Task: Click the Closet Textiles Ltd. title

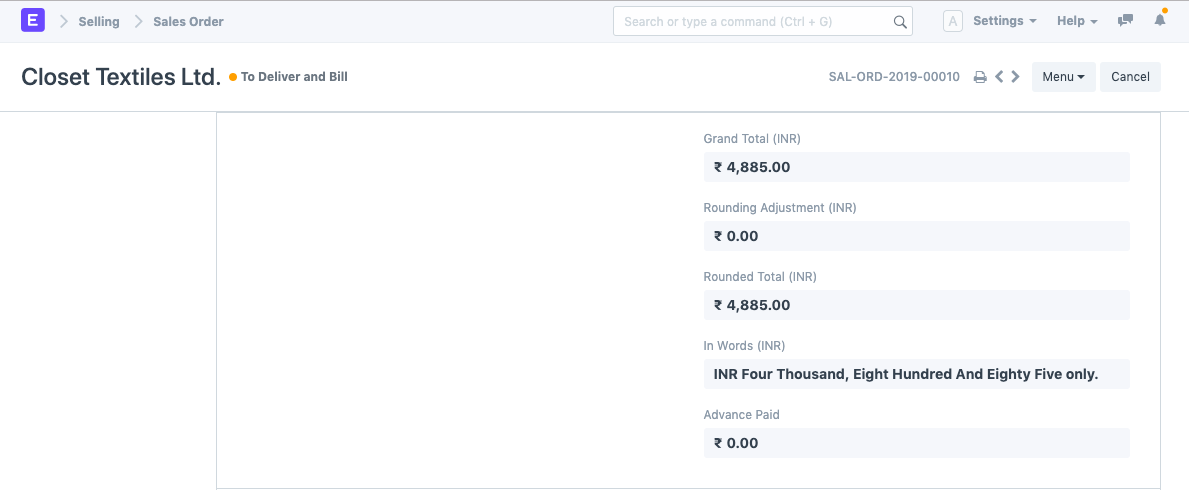Action: [x=121, y=77]
